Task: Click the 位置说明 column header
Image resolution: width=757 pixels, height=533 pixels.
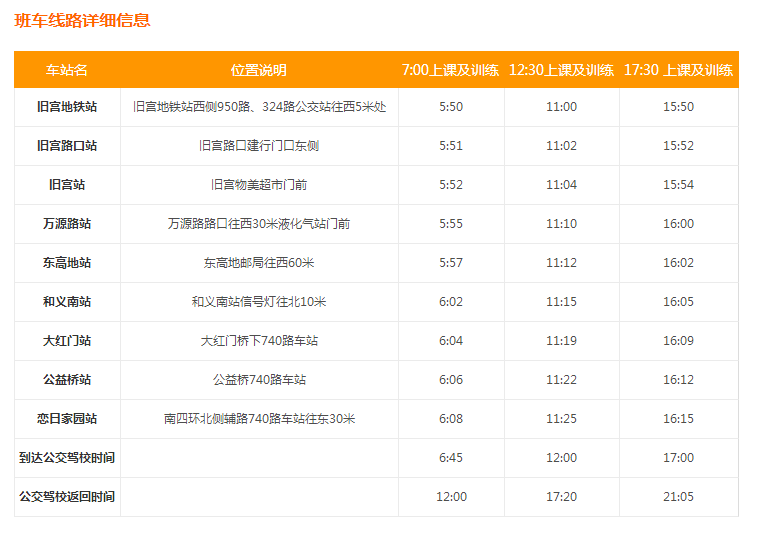Action: (x=258, y=70)
